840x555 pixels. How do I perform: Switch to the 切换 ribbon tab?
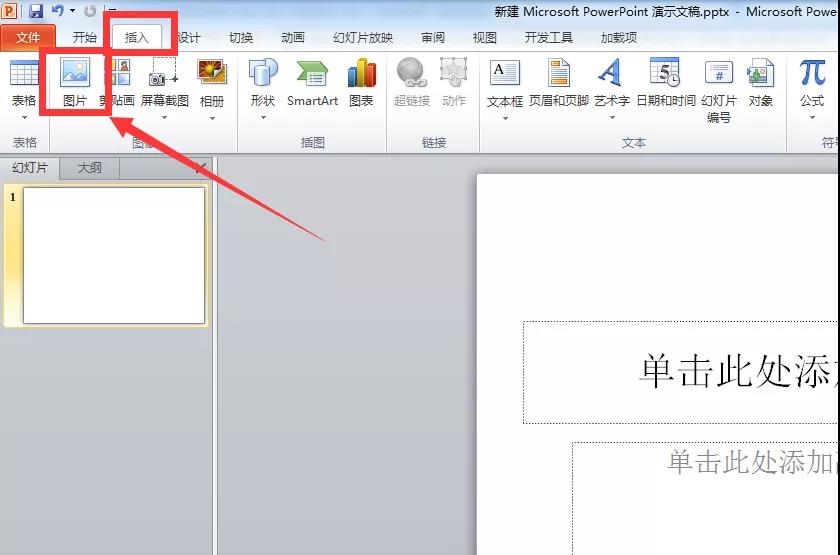pyautogui.click(x=241, y=38)
